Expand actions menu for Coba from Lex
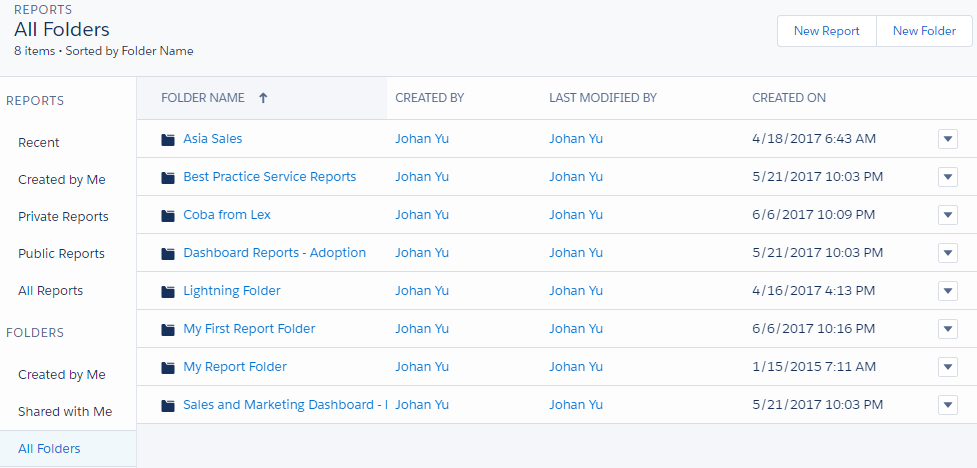Viewport: 977px width, 468px height. [948, 215]
